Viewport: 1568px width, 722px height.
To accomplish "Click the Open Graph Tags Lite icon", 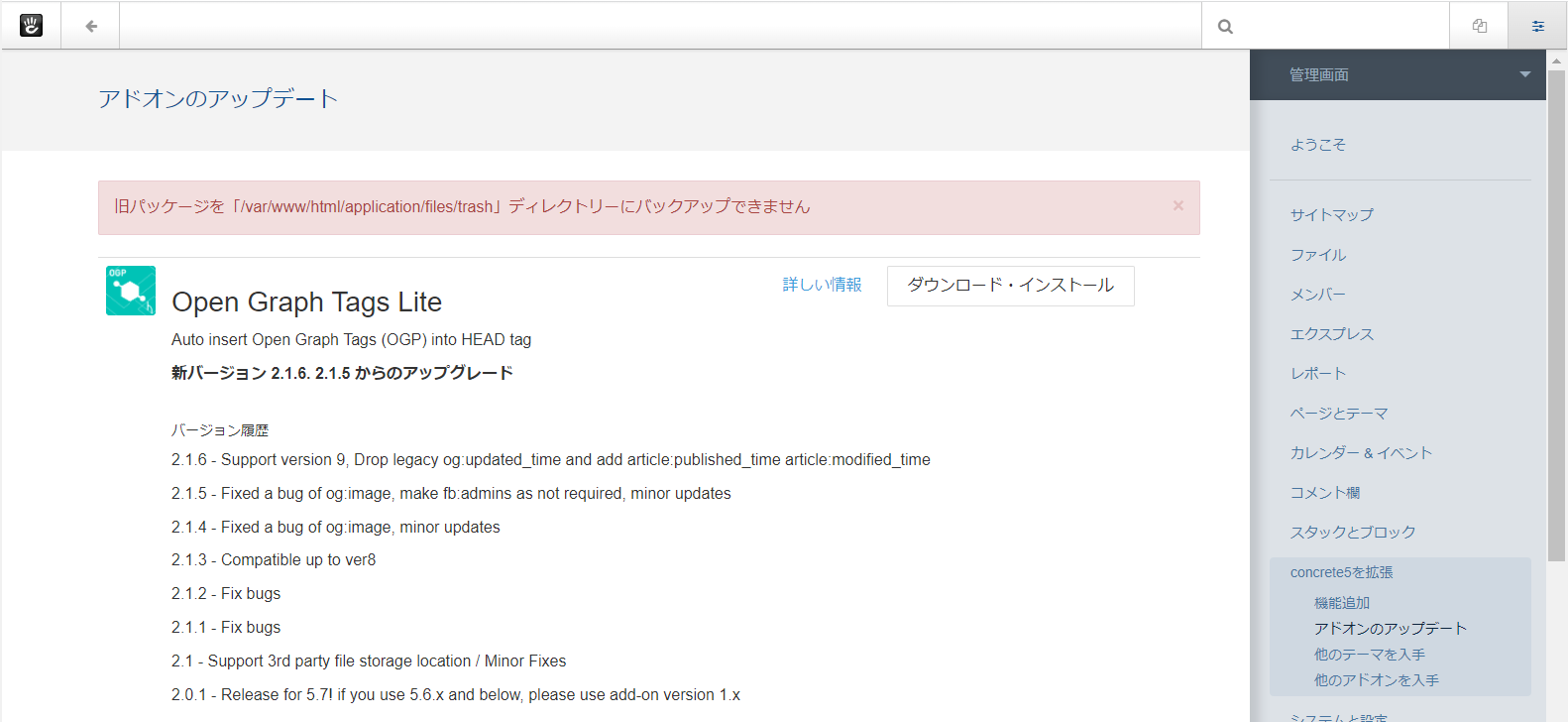I will click(x=131, y=291).
